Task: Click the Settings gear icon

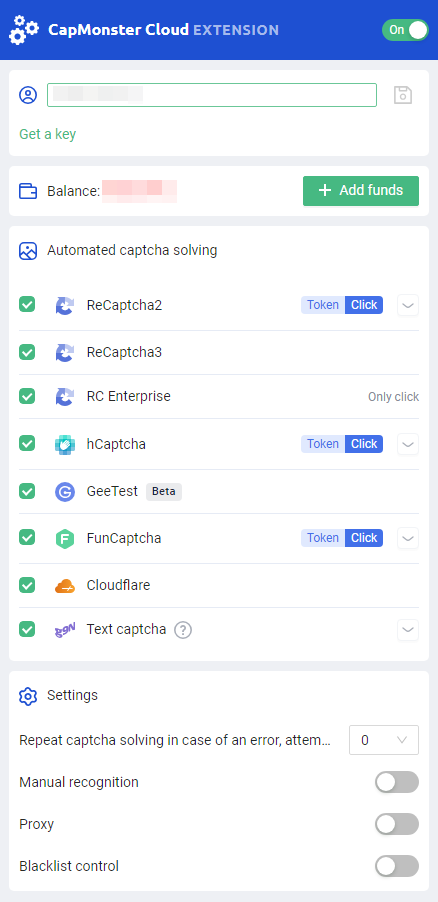Action: 28,695
